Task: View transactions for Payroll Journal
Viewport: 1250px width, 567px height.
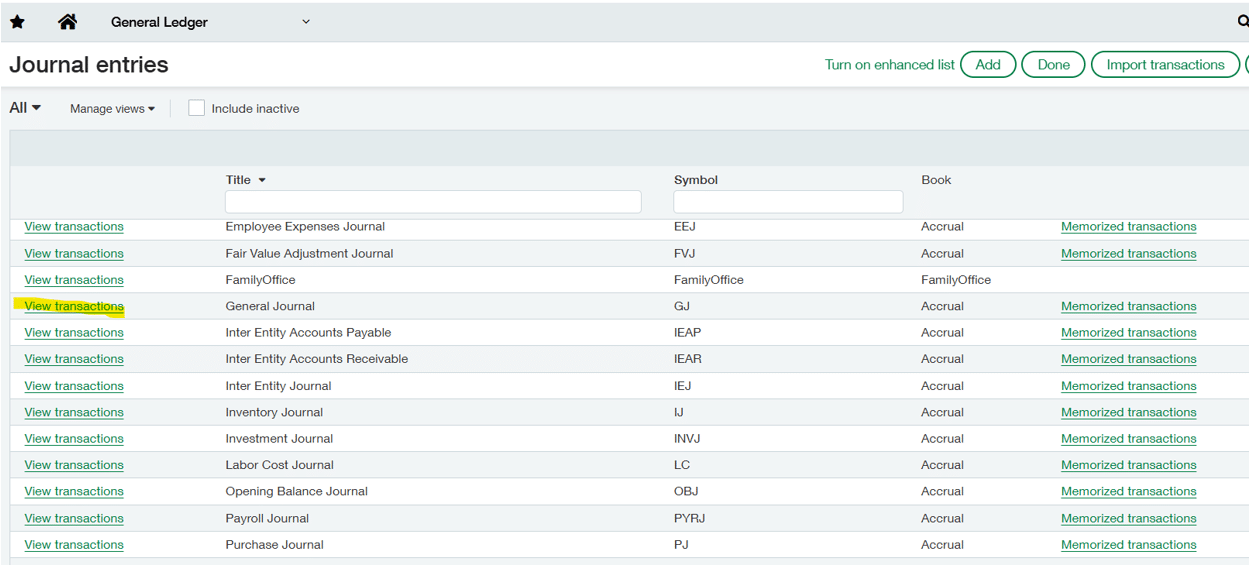Action: point(74,518)
